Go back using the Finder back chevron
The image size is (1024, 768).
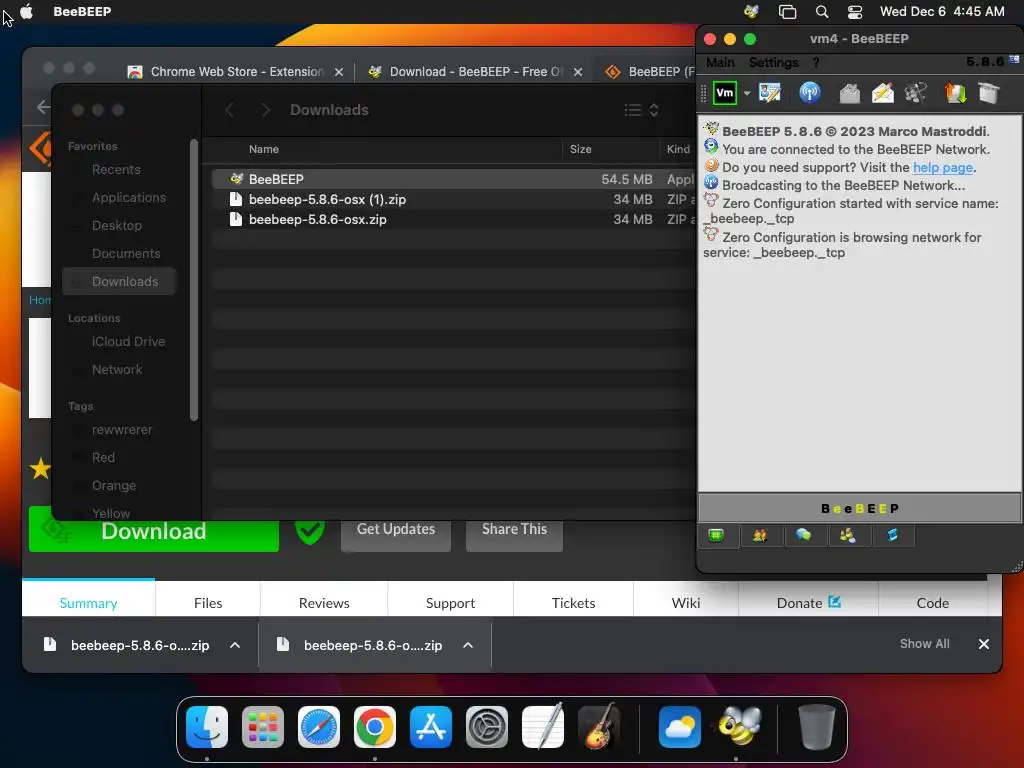229,110
